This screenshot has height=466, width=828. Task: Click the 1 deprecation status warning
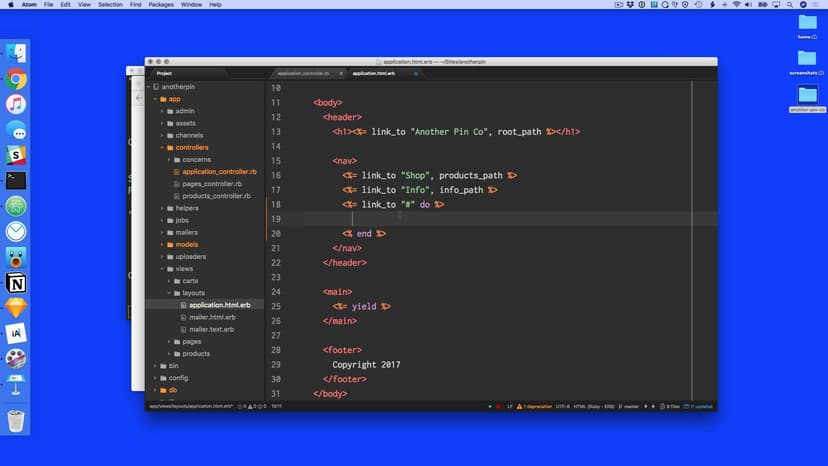[537, 406]
